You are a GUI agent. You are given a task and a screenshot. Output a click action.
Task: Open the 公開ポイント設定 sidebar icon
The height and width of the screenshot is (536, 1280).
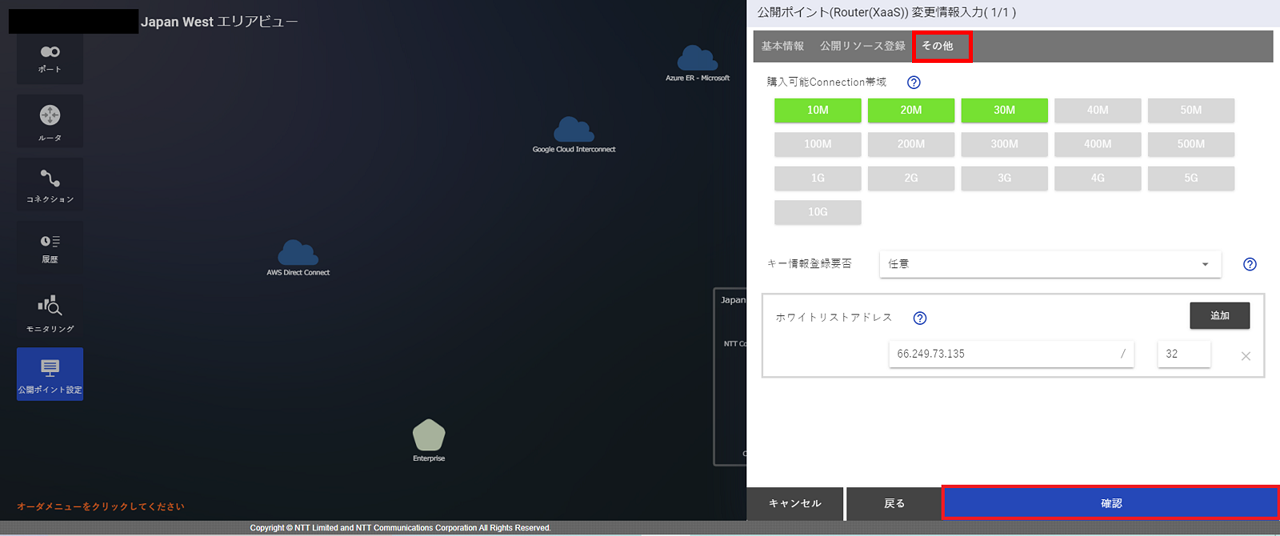pos(50,374)
